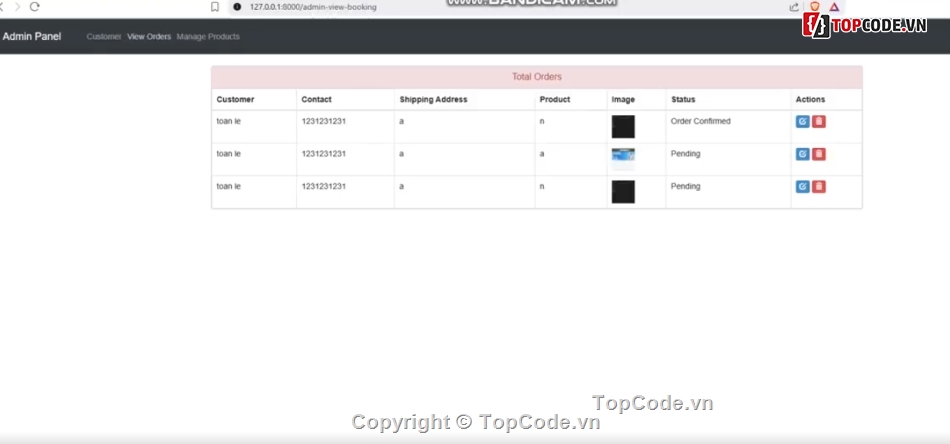Image resolution: width=950 pixels, height=444 pixels.
Task: Click the red trash icon in the last row
Action: [819, 187]
